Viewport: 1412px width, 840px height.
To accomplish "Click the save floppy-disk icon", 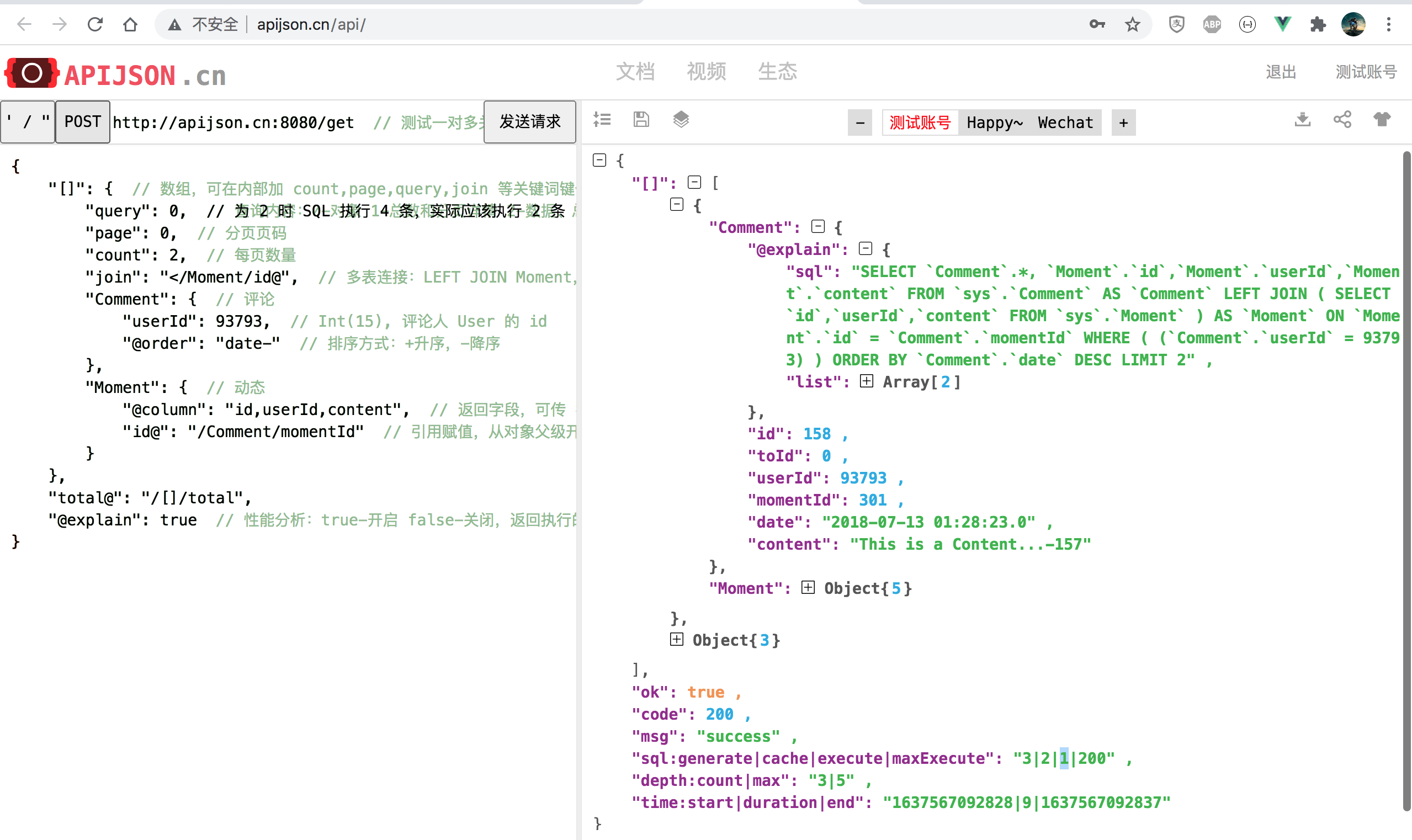I will [x=641, y=119].
